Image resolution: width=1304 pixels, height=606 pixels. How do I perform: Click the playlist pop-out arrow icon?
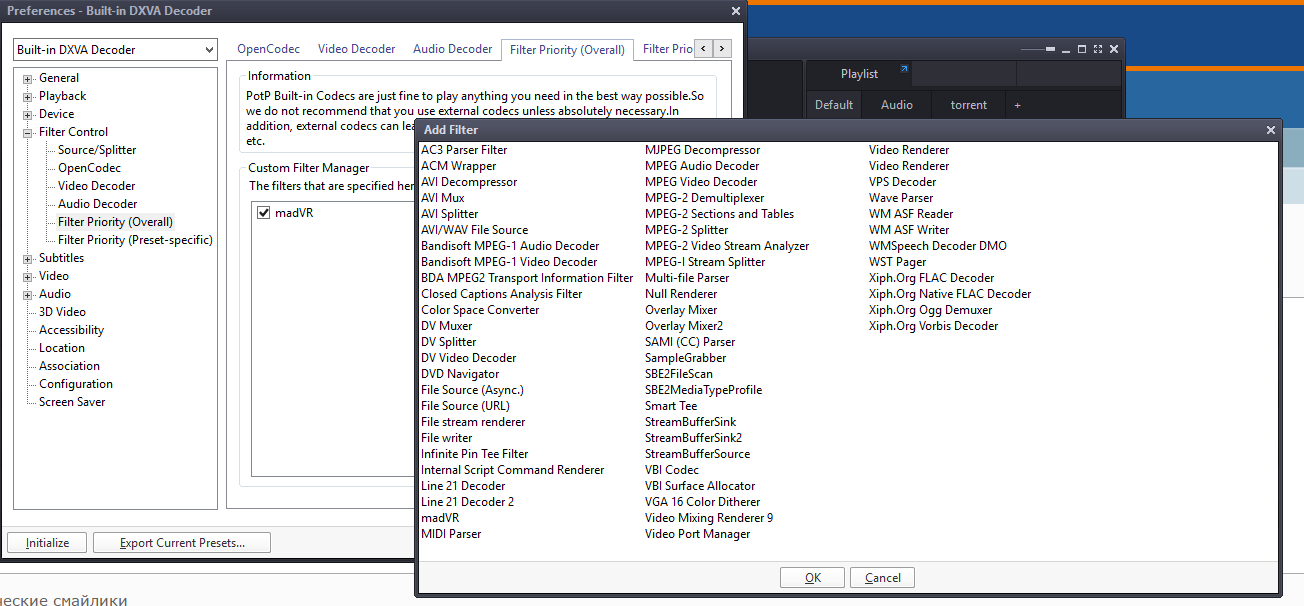(904, 70)
